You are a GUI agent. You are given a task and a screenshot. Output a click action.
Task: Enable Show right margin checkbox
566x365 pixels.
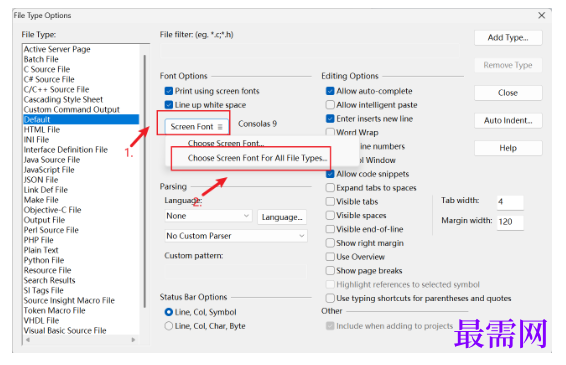330,243
